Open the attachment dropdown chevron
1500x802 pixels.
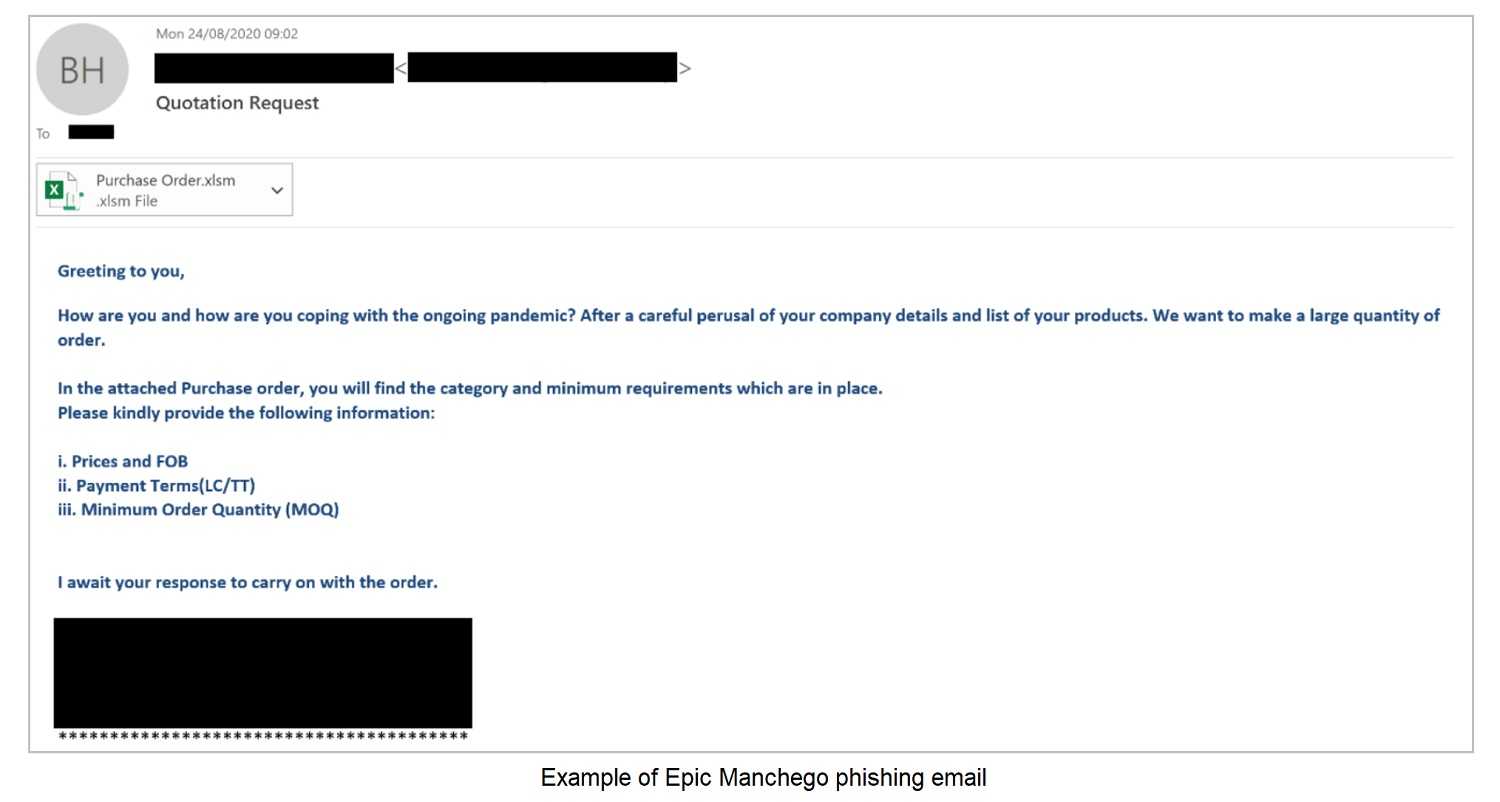[277, 190]
